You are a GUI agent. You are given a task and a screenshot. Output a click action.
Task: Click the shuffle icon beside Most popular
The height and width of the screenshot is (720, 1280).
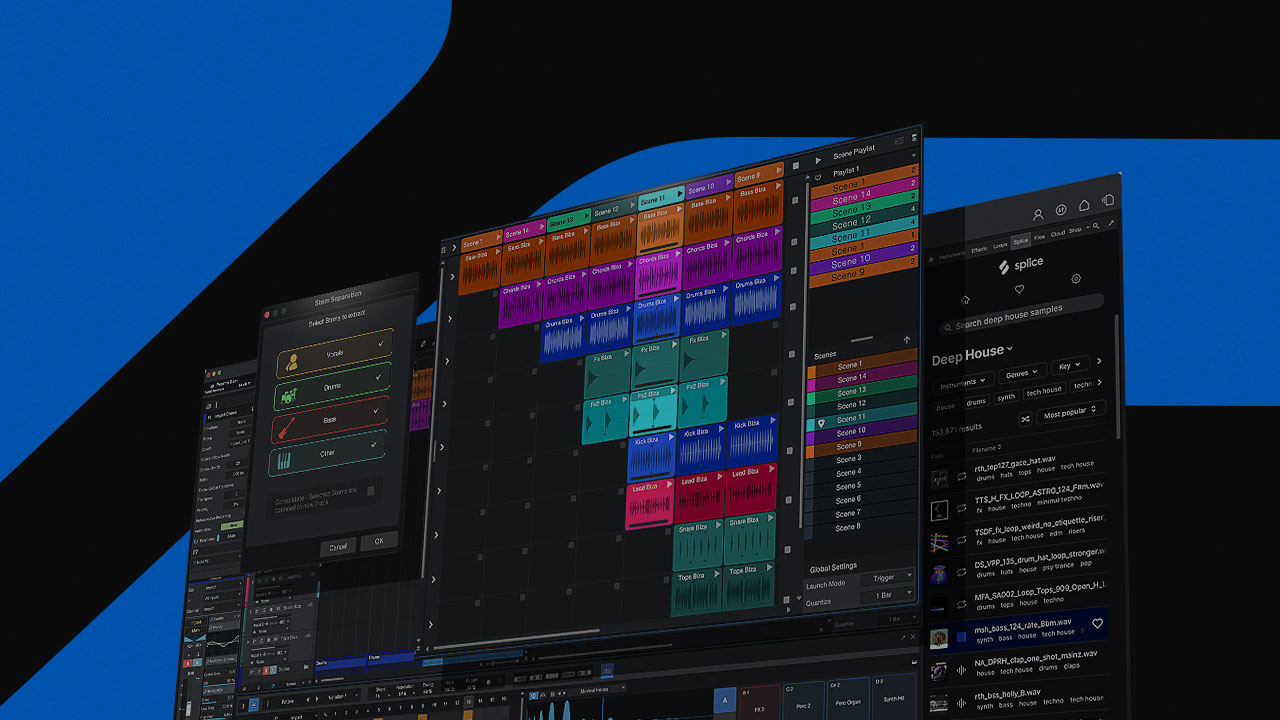click(x=1025, y=418)
